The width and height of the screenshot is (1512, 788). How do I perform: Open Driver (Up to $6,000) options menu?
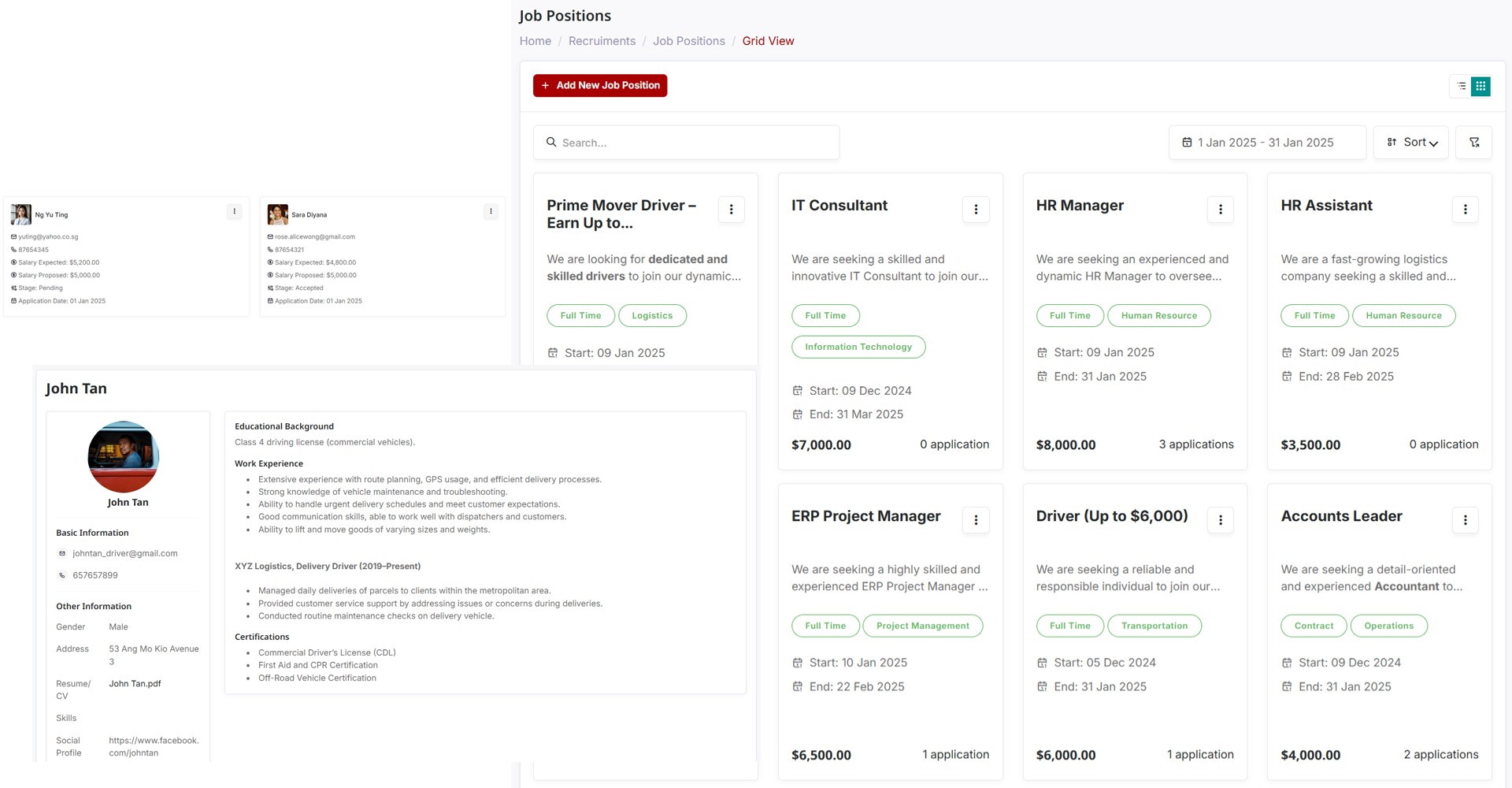pos(1220,520)
